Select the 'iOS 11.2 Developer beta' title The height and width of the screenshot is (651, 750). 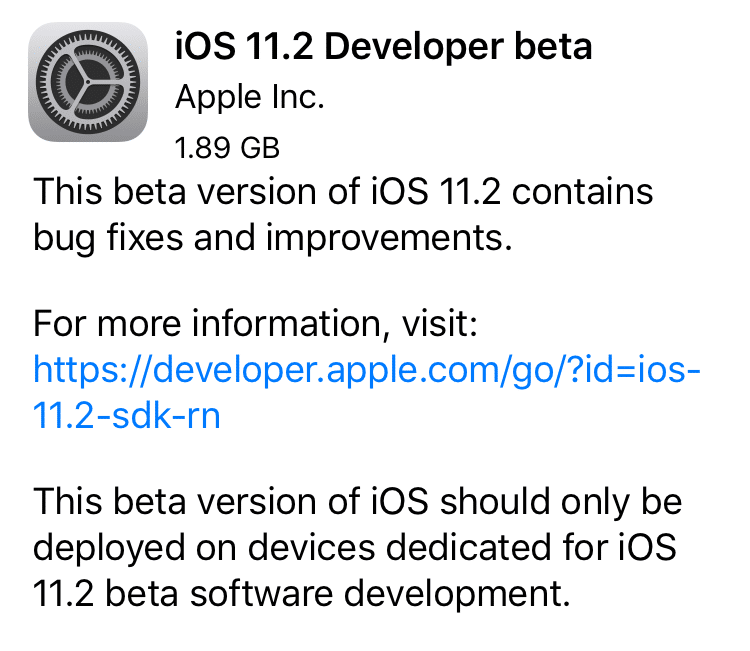coord(384,46)
